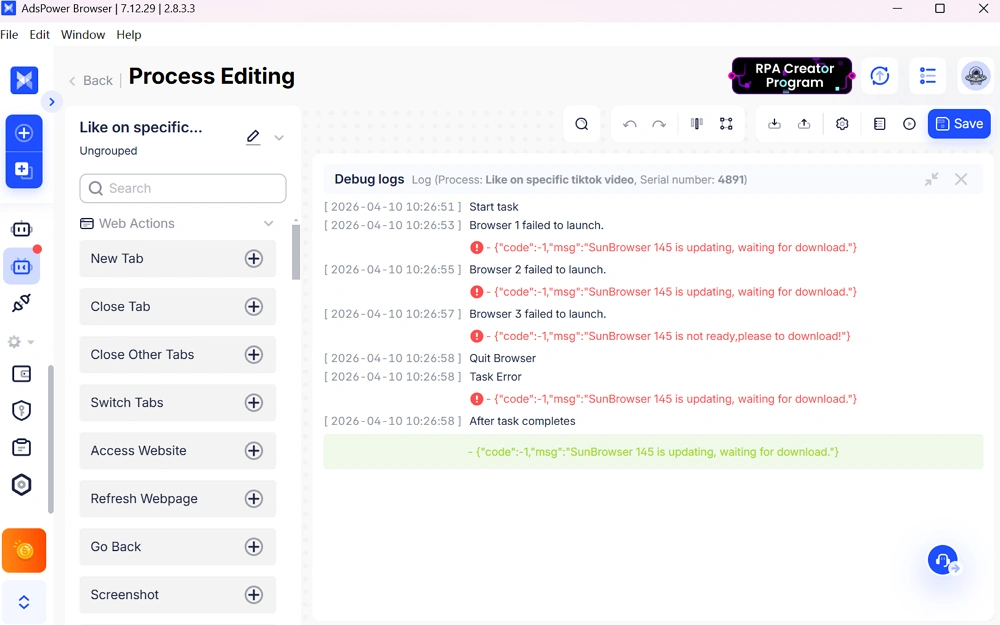The width and height of the screenshot is (1000, 625).
Task: Collapse the Web Actions section
Action: [x=268, y=224]
